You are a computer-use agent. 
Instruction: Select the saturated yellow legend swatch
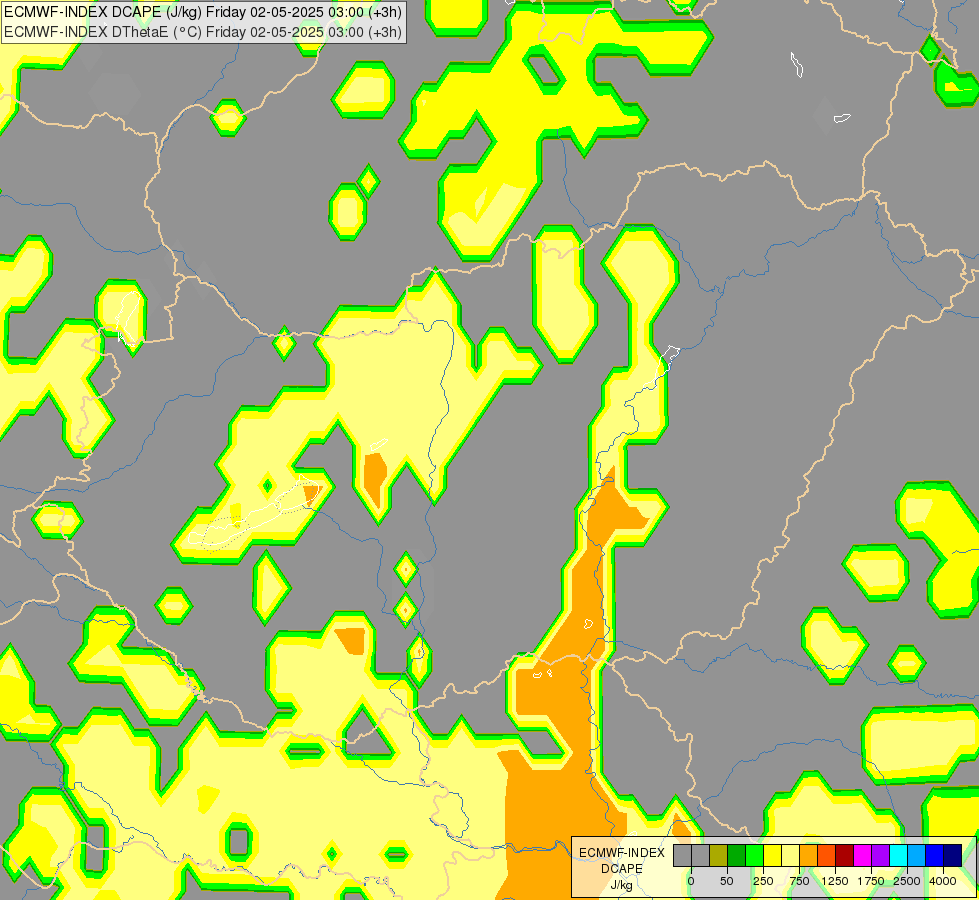click(x=772, y=856)
